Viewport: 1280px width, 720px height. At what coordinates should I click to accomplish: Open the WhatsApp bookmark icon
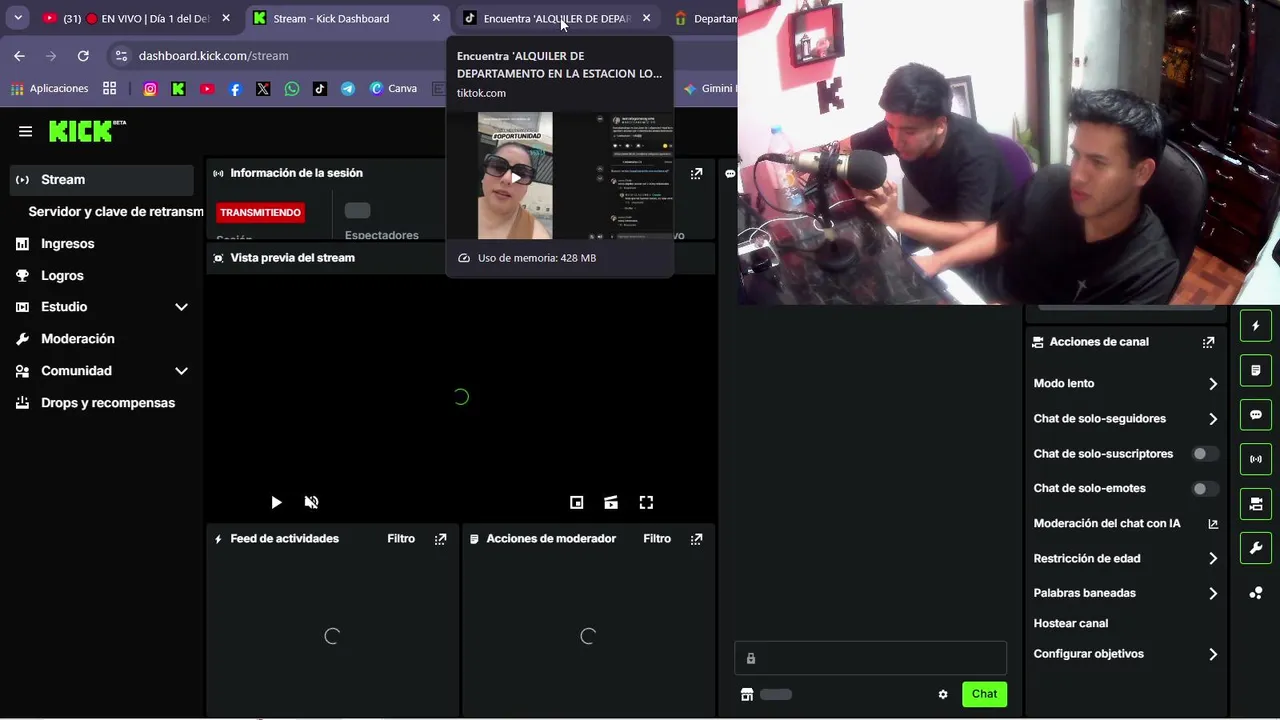[291, 89]
